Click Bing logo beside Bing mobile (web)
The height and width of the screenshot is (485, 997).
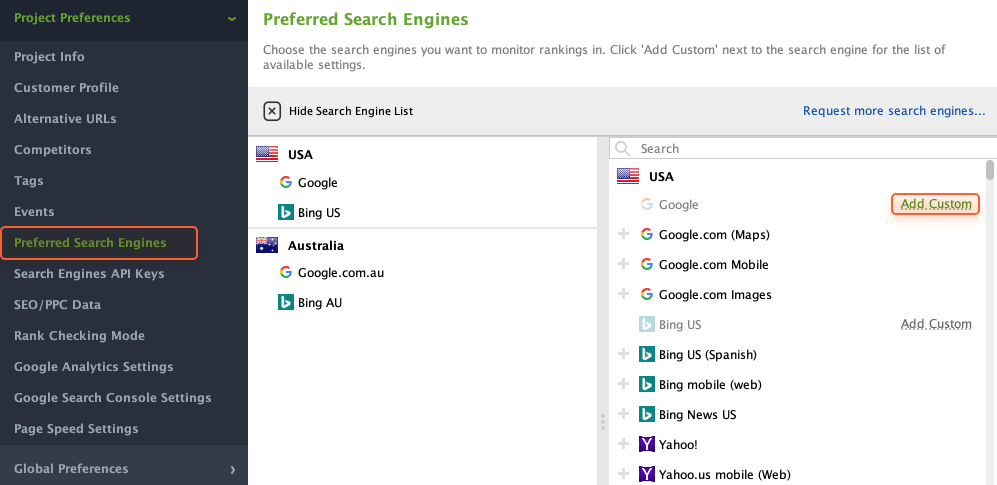click(647, 385)
